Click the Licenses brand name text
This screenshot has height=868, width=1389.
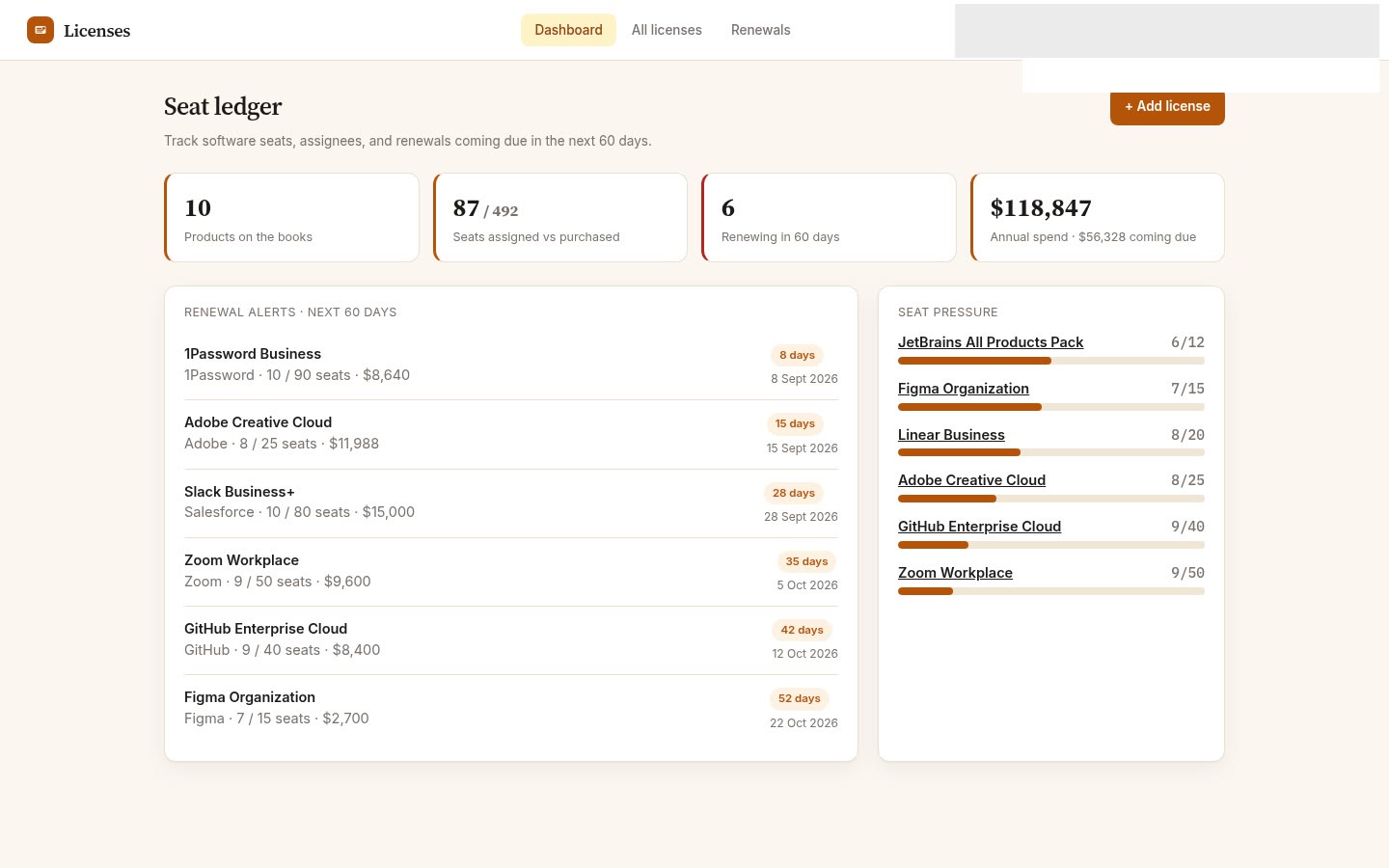point(96,31)
